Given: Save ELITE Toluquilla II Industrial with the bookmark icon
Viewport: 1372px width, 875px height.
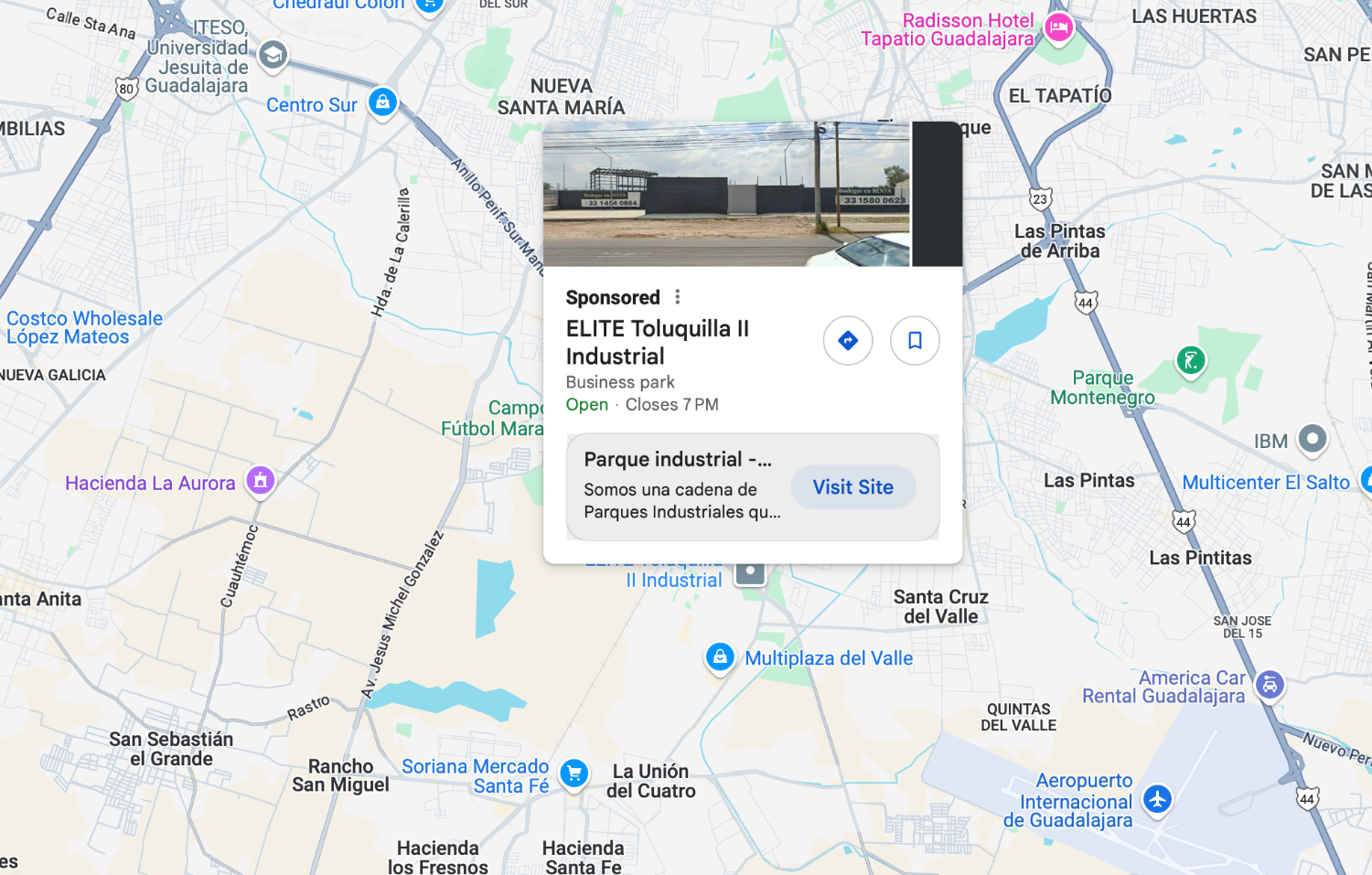Looking at the screenshot, I should (915, 340).
